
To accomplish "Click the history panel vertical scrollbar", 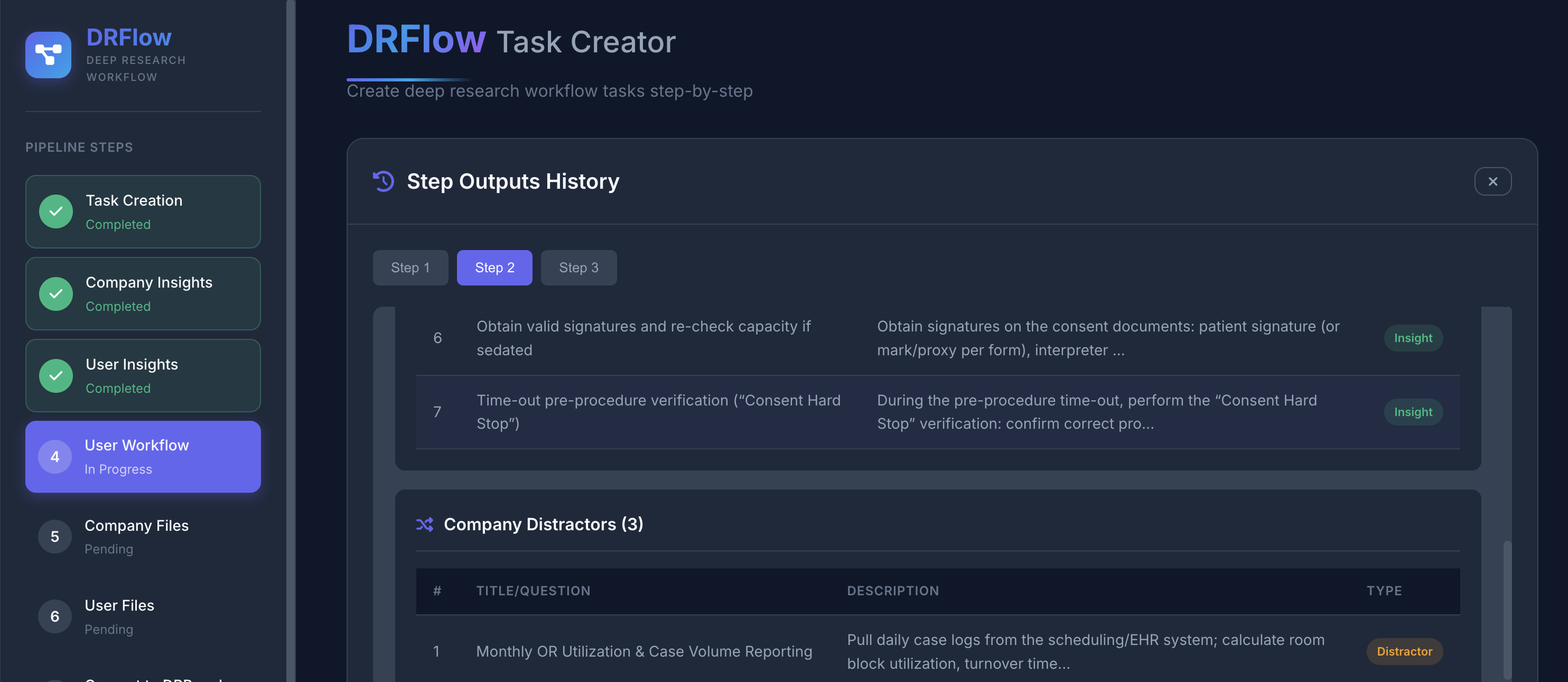I will [x=1507, y=609].
